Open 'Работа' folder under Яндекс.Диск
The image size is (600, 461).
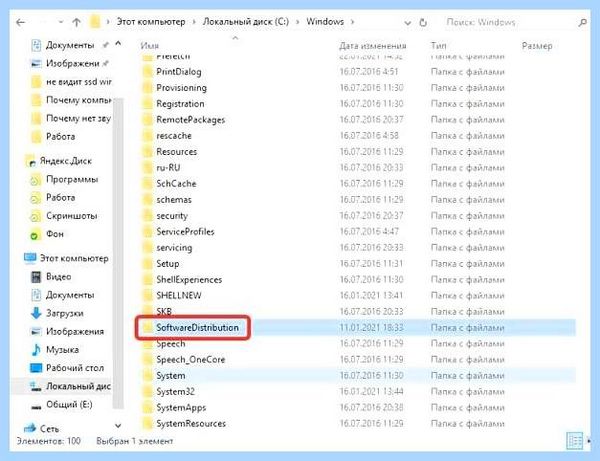(60, 198)
